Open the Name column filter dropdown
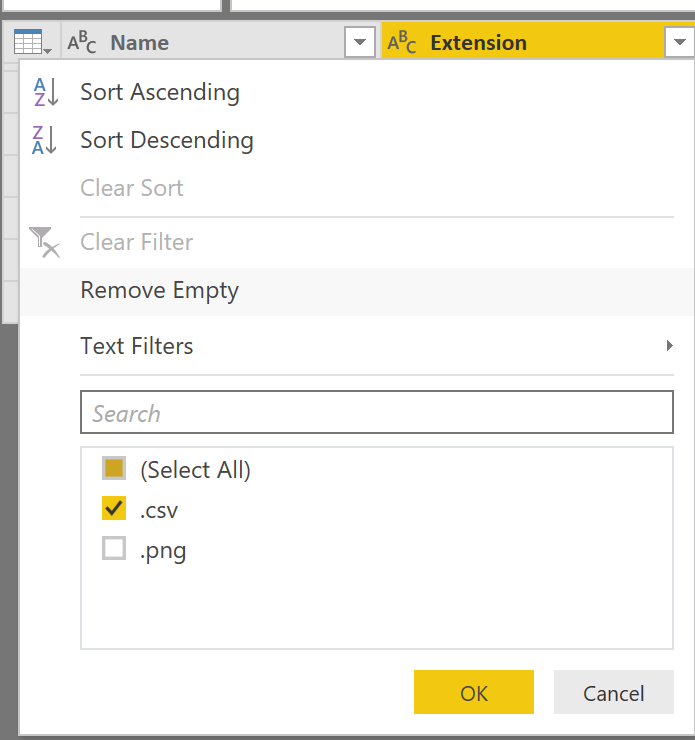 tap(359, 43)
